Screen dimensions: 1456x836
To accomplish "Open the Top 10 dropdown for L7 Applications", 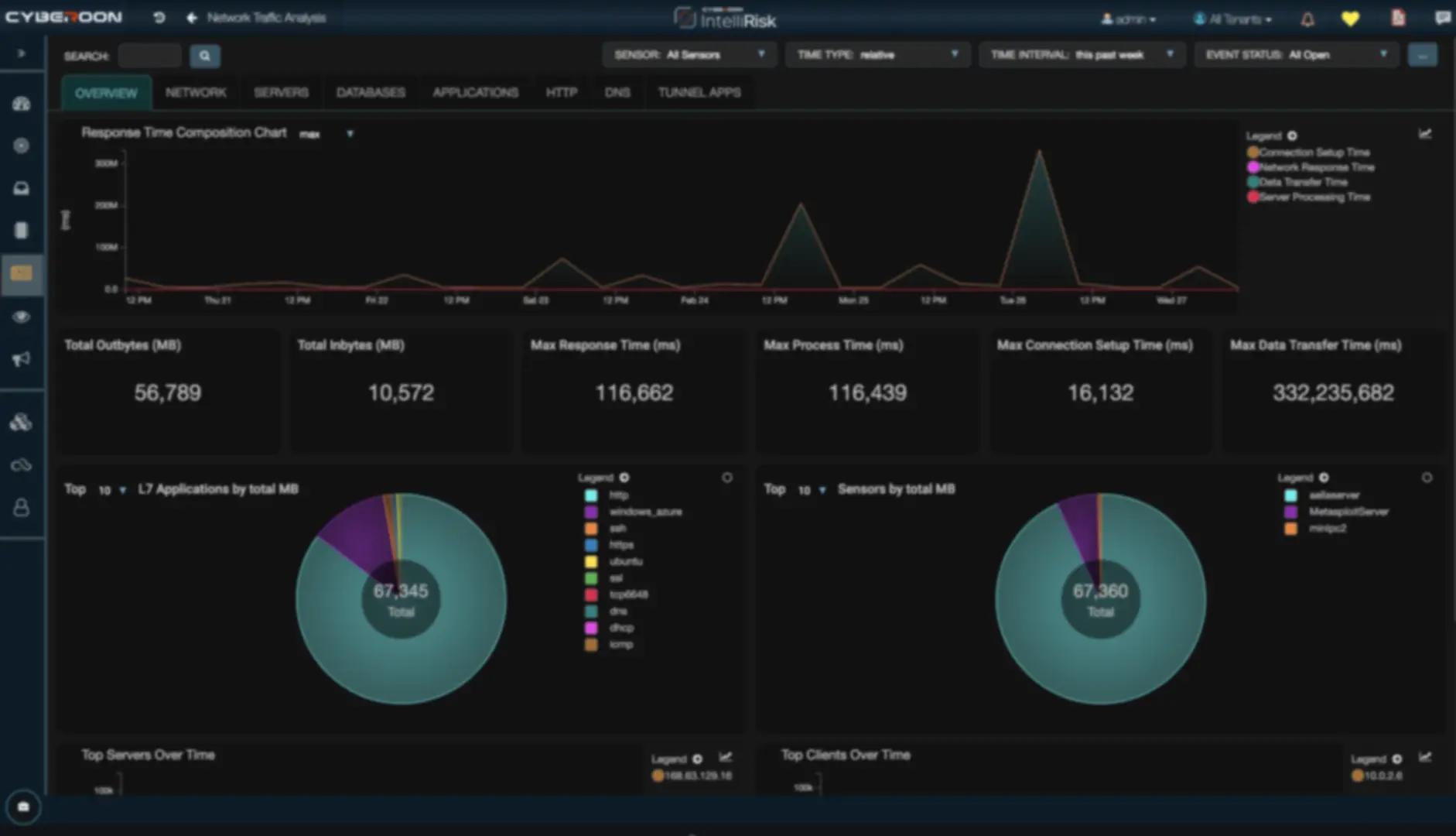I will 111,490.
